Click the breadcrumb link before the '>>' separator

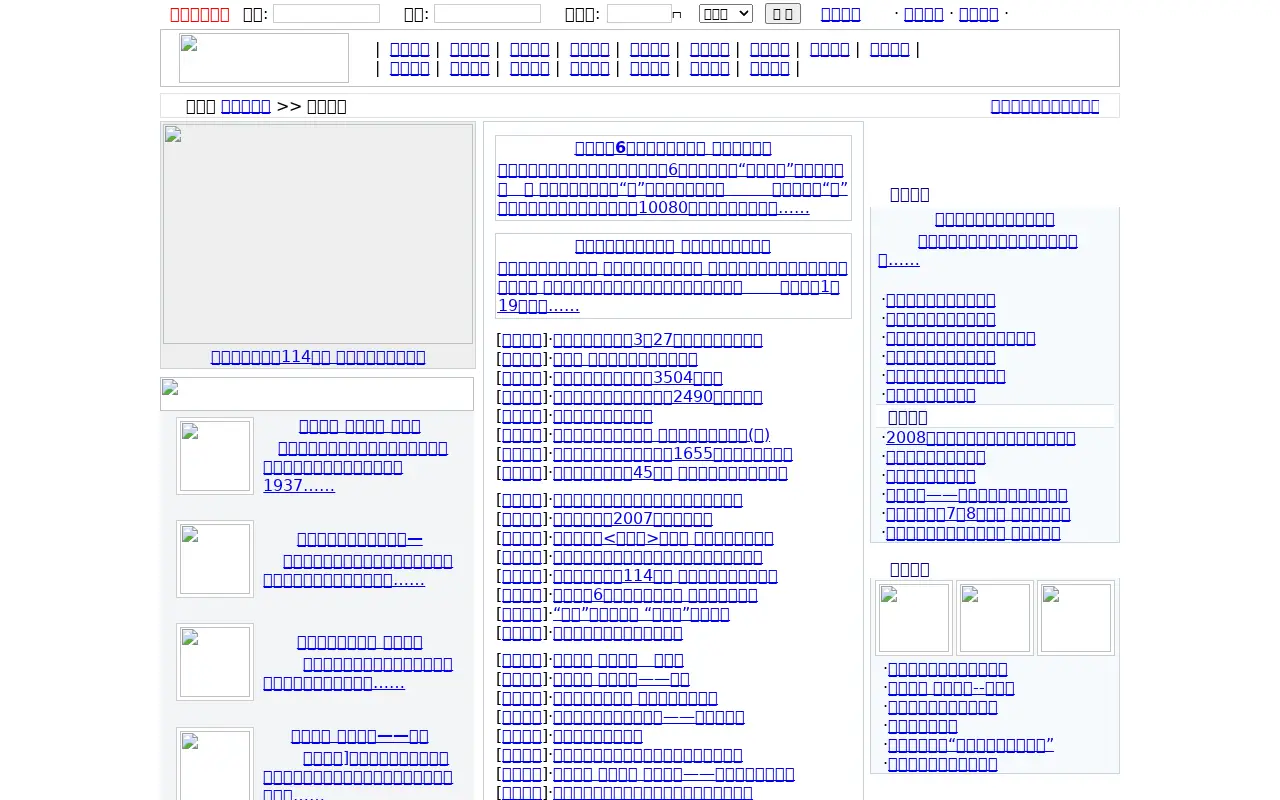(246, 106)
